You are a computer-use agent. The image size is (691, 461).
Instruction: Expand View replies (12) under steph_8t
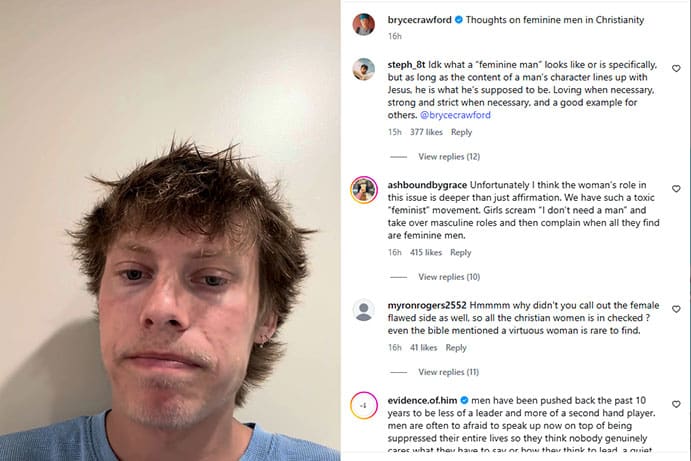(449, 156)
